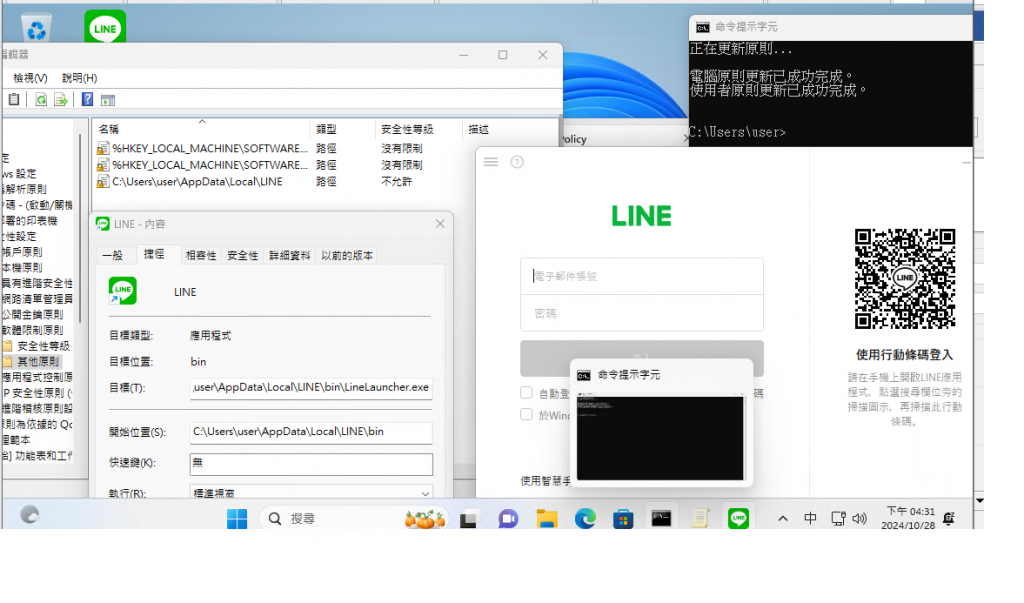Toggle the 於Windows startup checkbox in LINE
Viewport: 1024px width, 603px height.
[526, 414]
